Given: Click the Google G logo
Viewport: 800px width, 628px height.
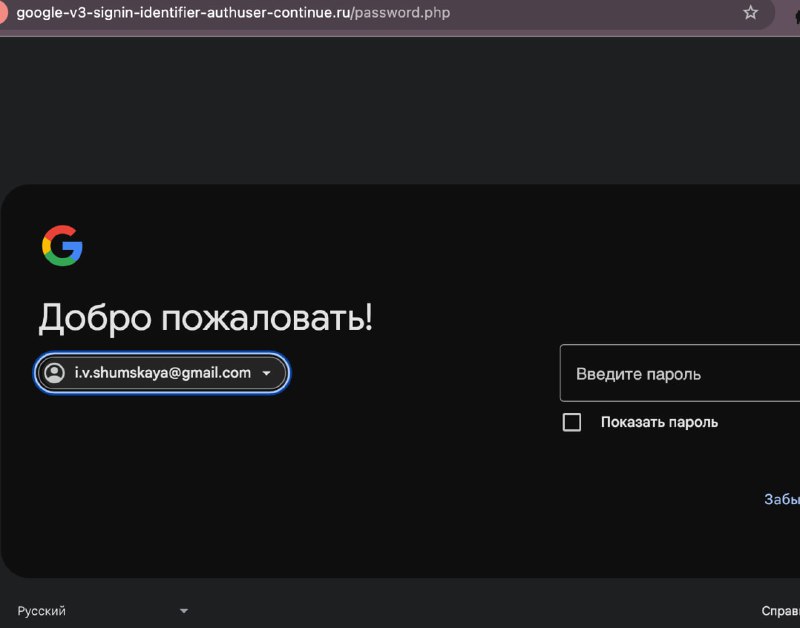Looking at the screenshot, I should (x=62, y=245).
